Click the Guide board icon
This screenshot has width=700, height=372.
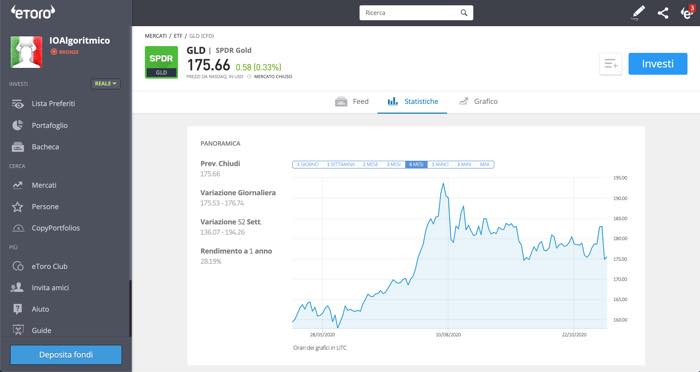(17, 330)
